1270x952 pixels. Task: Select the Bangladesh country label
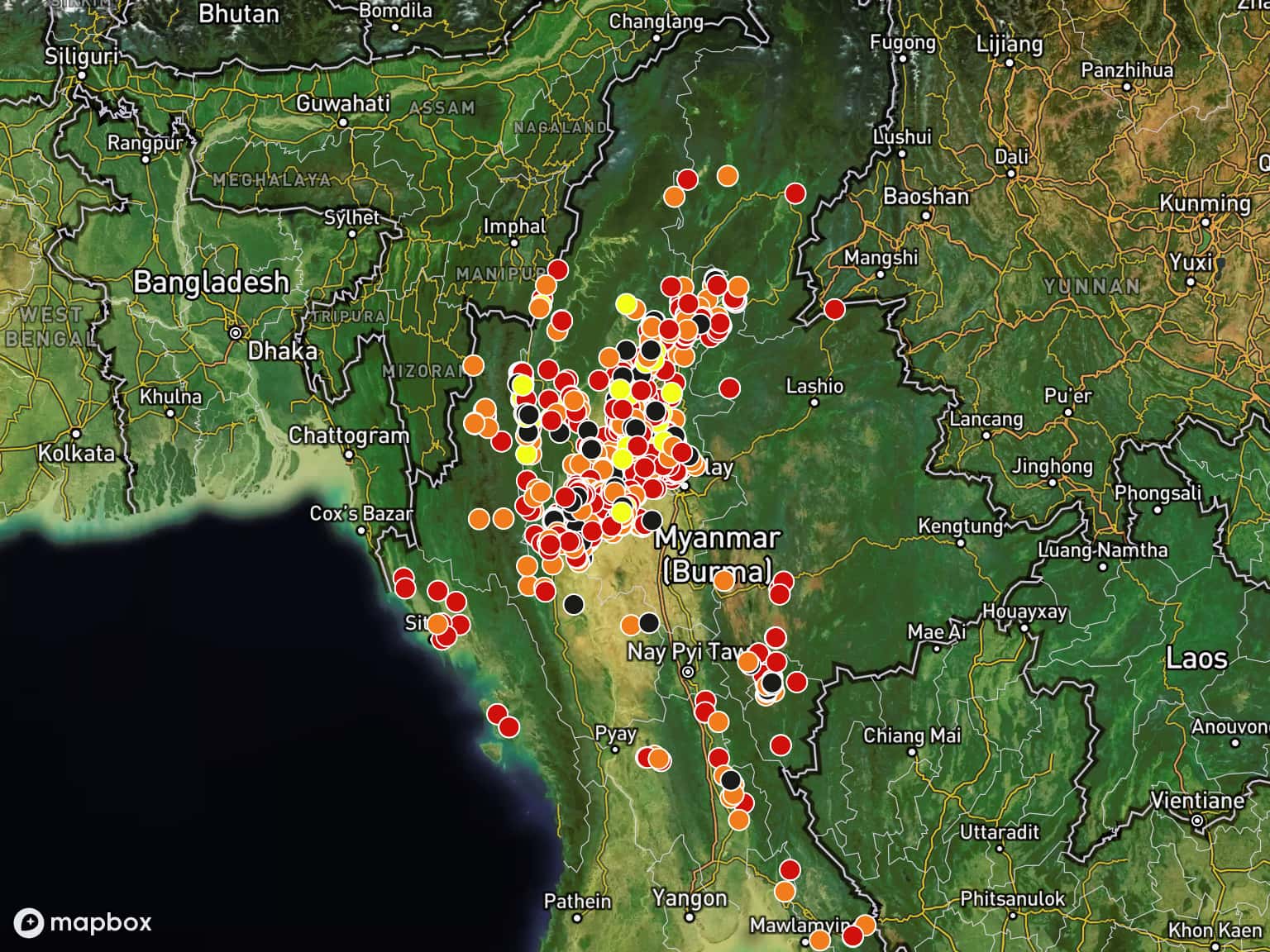tap(211, 282)
